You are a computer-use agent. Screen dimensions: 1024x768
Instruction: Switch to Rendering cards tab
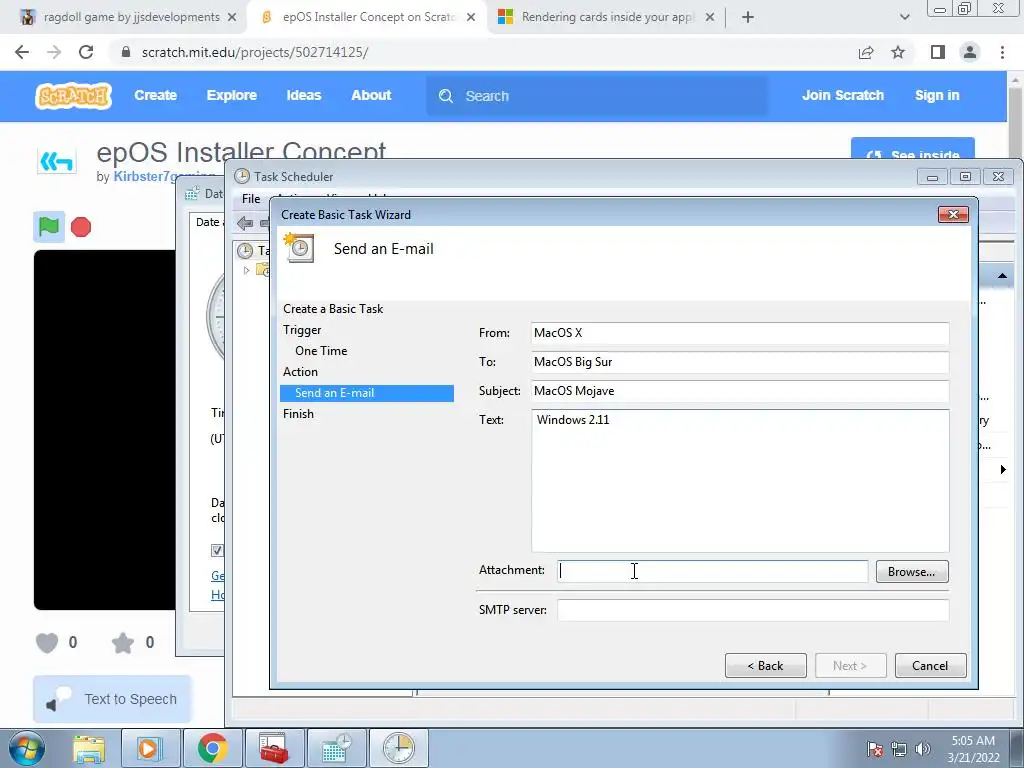605,17
